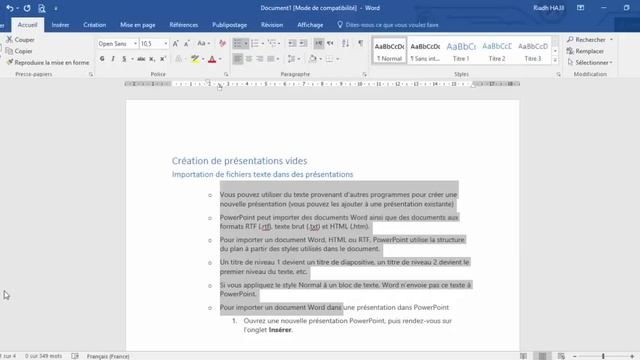
Task: Click the multilevel list icon
Action: click(x=273, y=43)
